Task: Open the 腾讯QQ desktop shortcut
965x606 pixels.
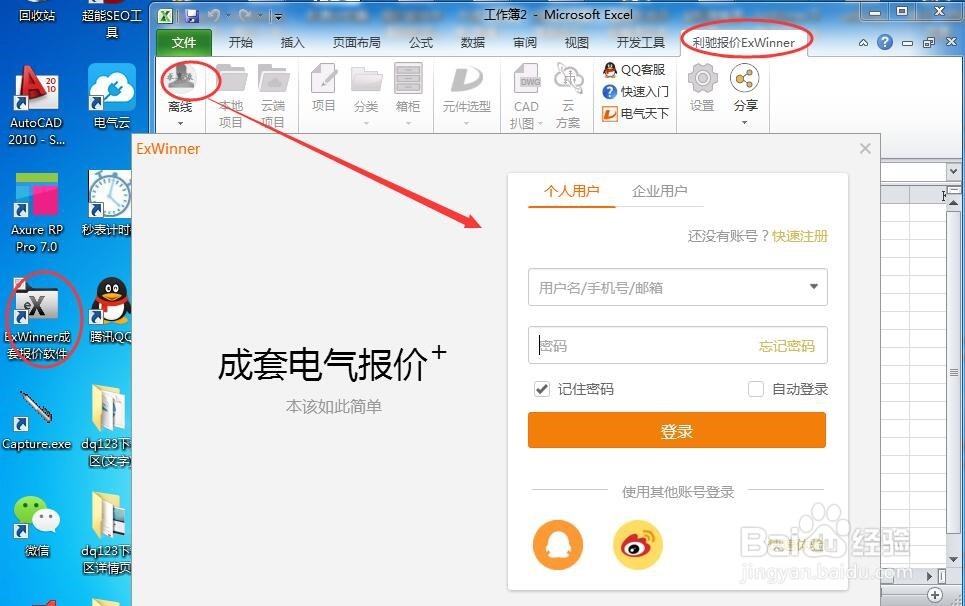Action: coord(111,310)
